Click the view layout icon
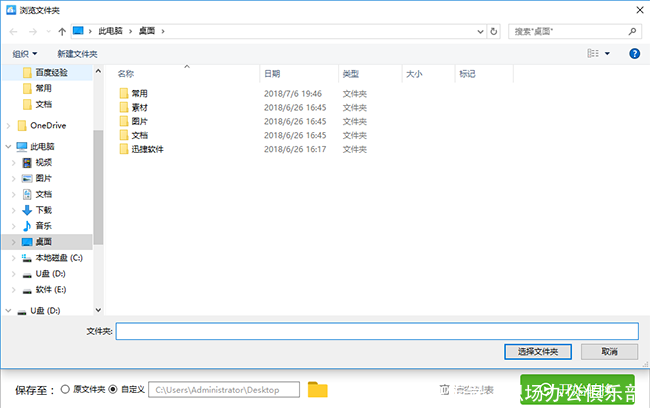The height and width of the screenshot is (408, 650). point(593,53)
